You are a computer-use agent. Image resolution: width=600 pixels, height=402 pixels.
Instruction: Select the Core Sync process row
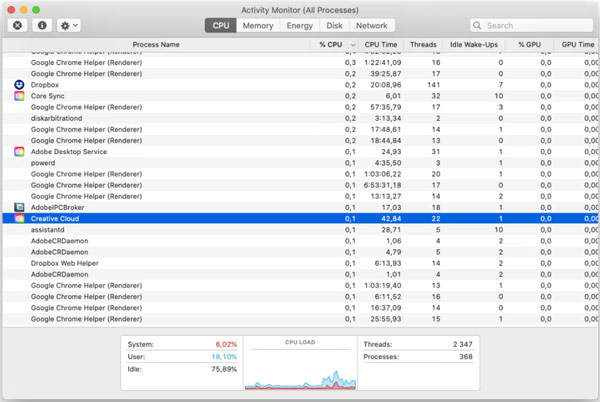tap(300, 96)
